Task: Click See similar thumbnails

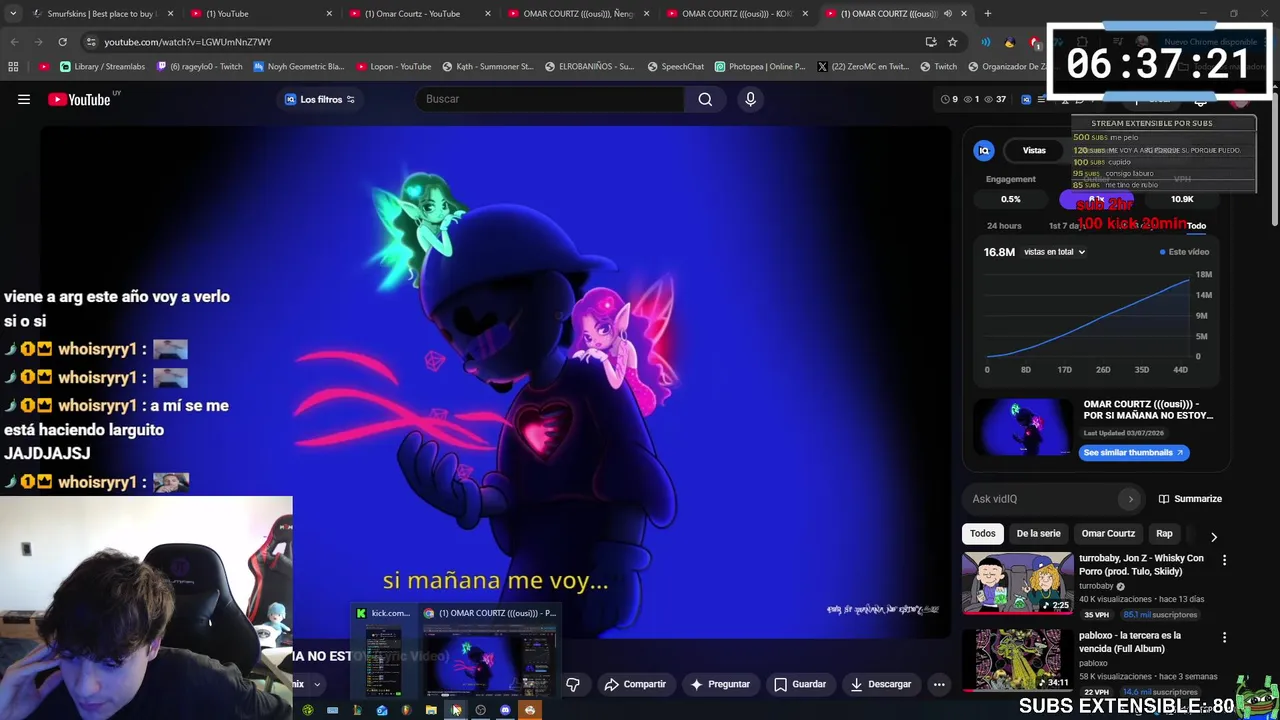Action: 1134,452
